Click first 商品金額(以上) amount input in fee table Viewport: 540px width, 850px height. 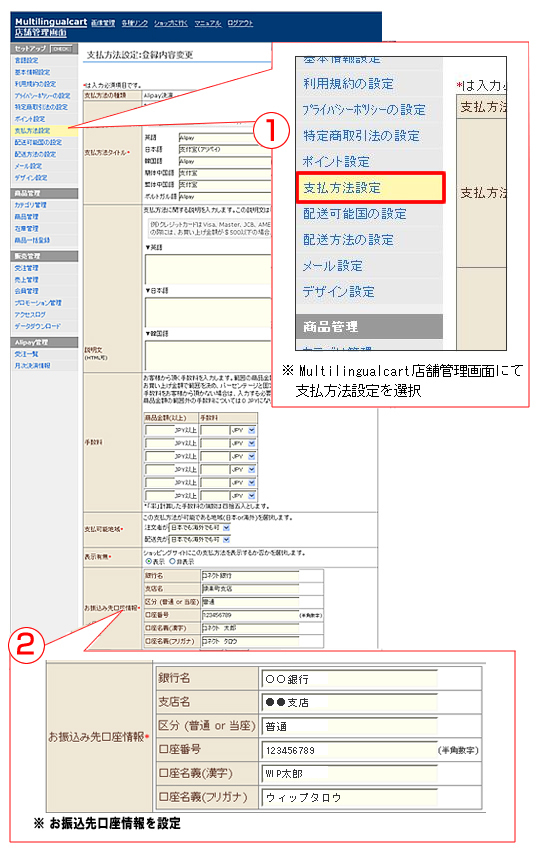(159, 430)
